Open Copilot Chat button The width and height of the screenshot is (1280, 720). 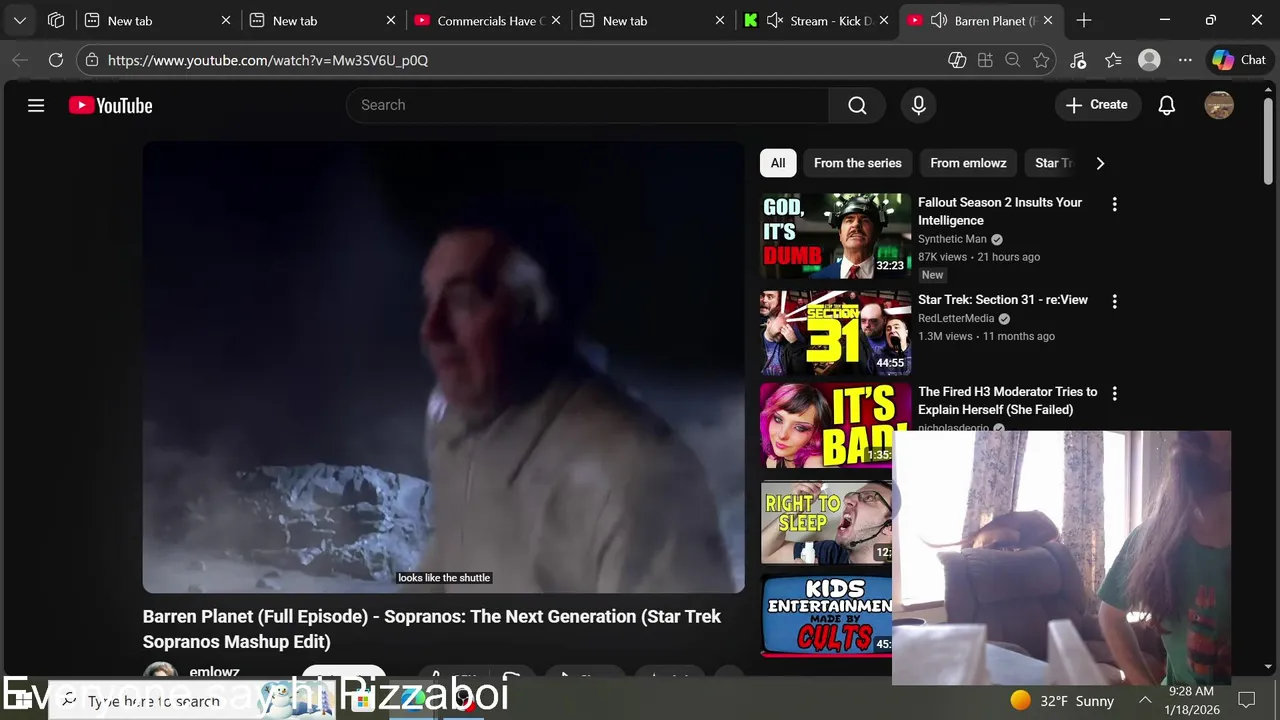[x=1240, y=60]
